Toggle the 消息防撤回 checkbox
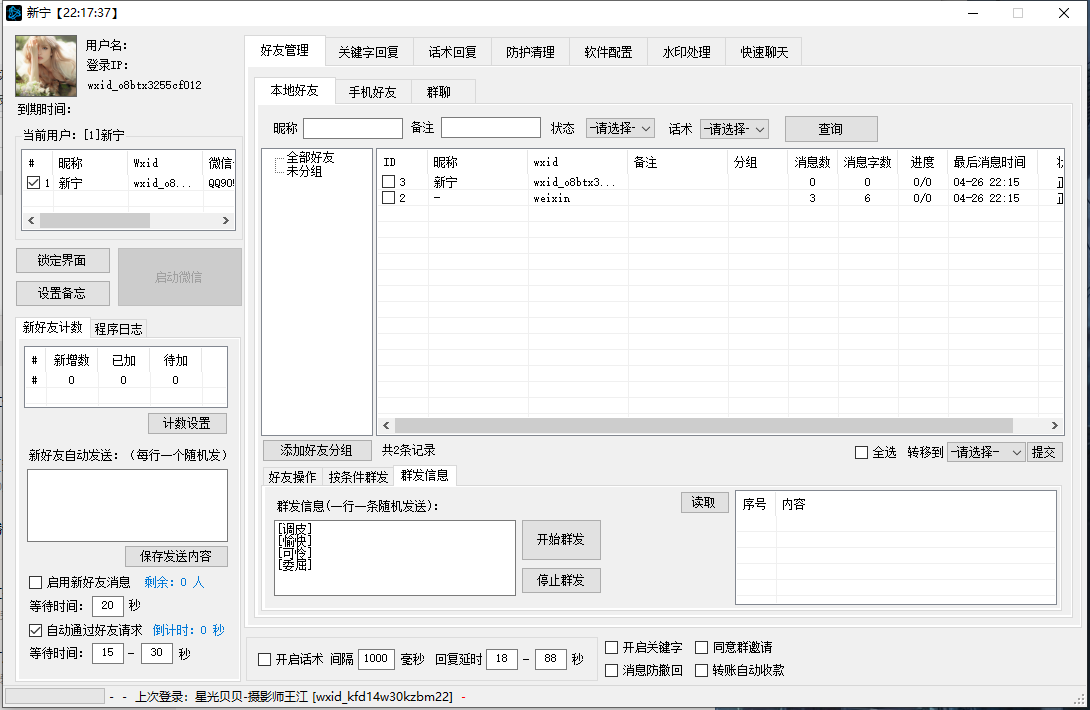1090x710 pixels. point(612,670)
